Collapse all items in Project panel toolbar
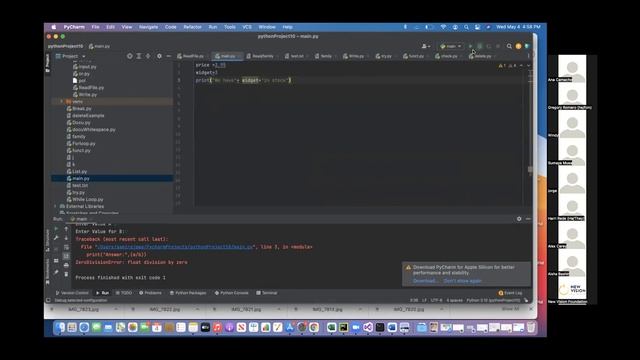 pyautogui.click(x=148, y=56)
